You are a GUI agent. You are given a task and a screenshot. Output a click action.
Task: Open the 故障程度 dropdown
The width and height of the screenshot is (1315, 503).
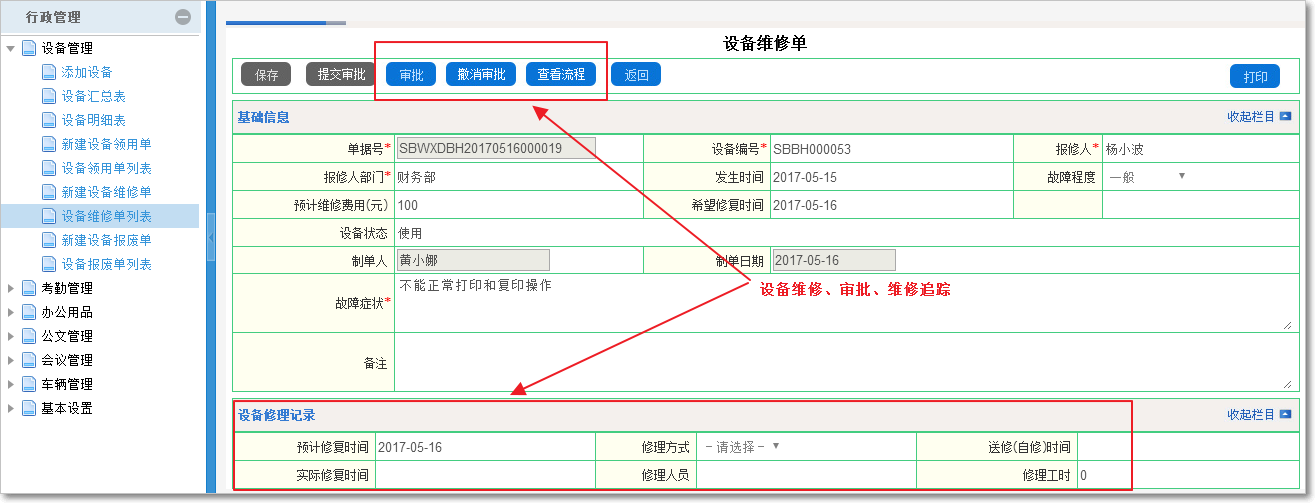(1147, 177)
